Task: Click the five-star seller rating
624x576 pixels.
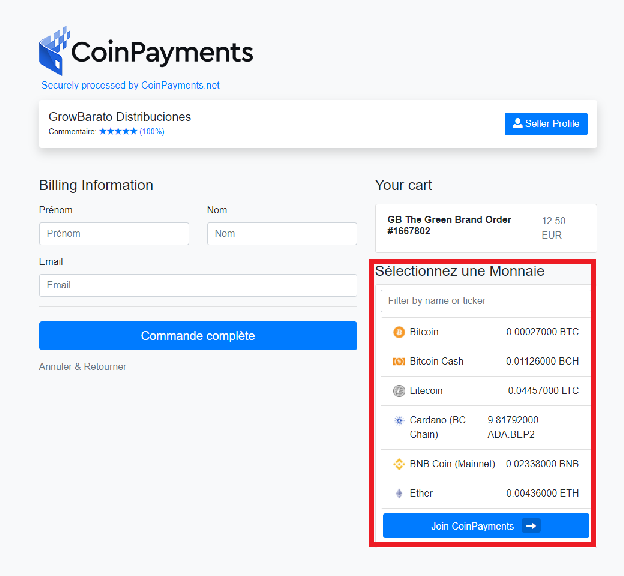Action: coord(118,131)
